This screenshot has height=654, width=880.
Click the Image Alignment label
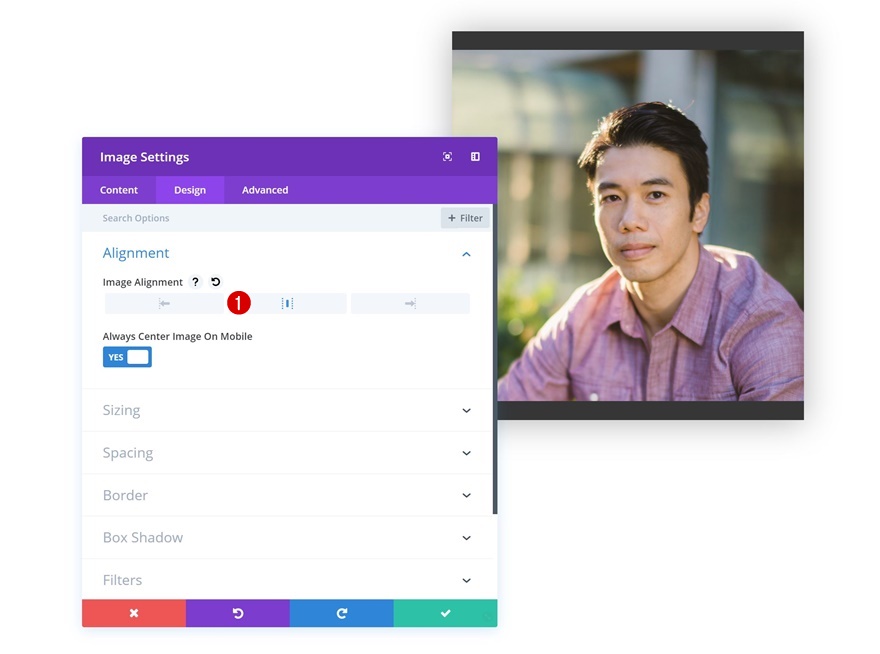(143, 282)
